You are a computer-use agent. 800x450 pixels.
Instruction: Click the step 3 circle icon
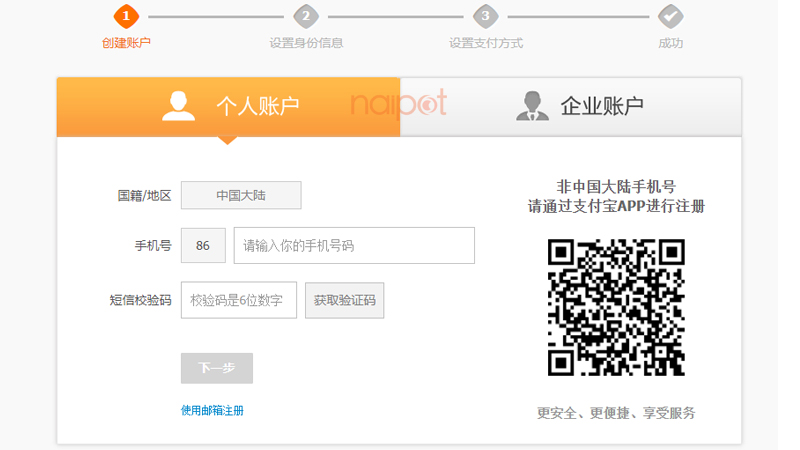click(486, 16)
